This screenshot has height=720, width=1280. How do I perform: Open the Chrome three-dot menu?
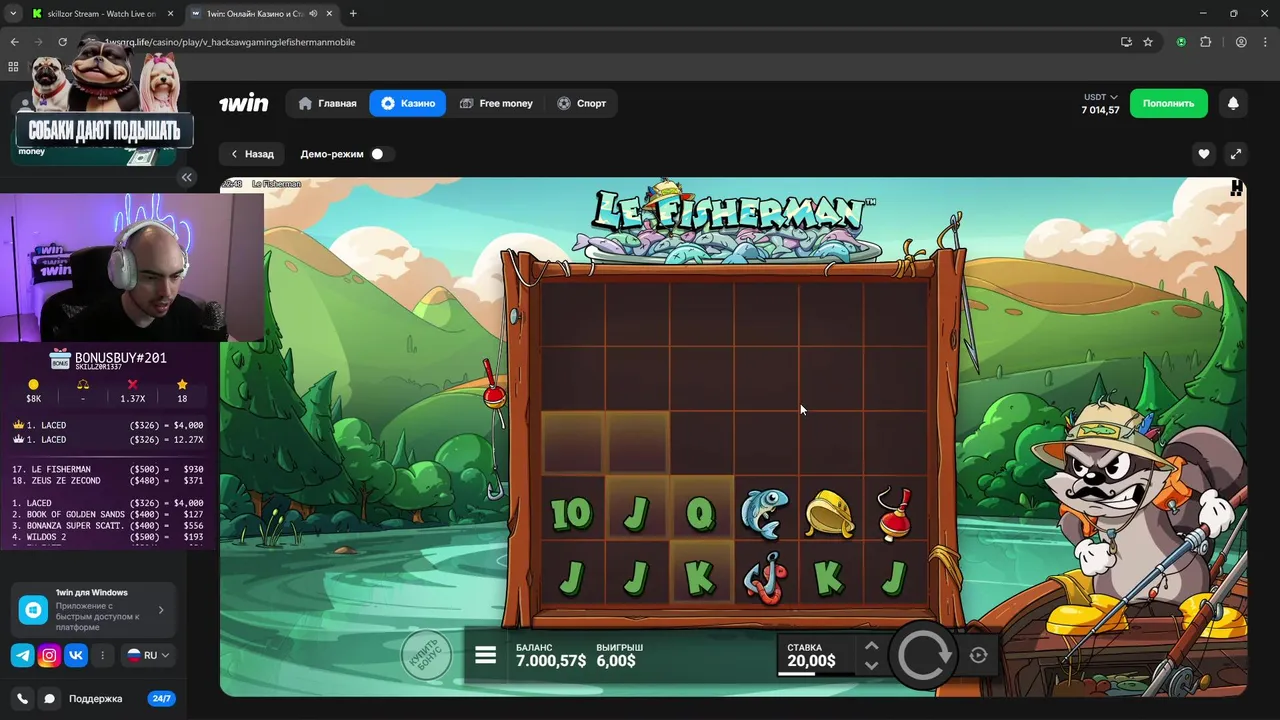click(x=1265, y=42)
